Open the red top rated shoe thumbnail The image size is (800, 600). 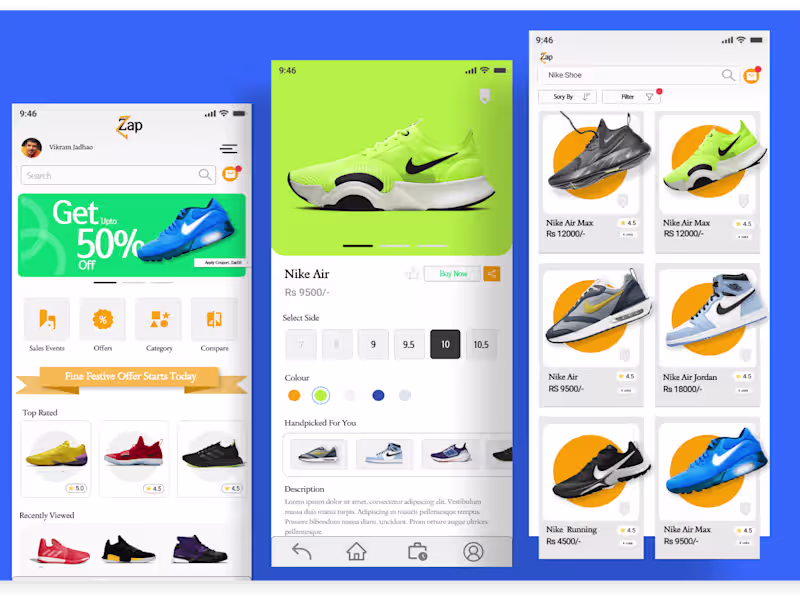[134, 458]
